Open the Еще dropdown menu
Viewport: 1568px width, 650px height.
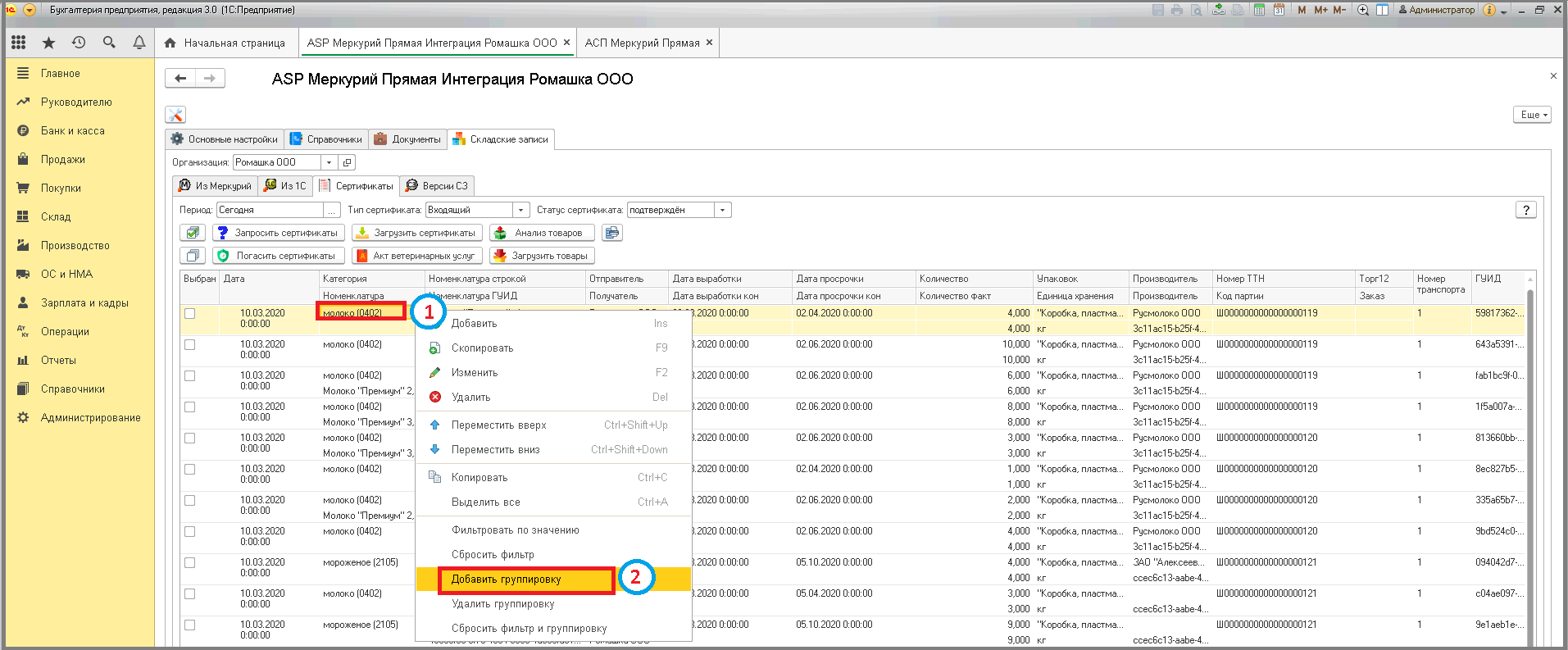[x=1532, y=115]
